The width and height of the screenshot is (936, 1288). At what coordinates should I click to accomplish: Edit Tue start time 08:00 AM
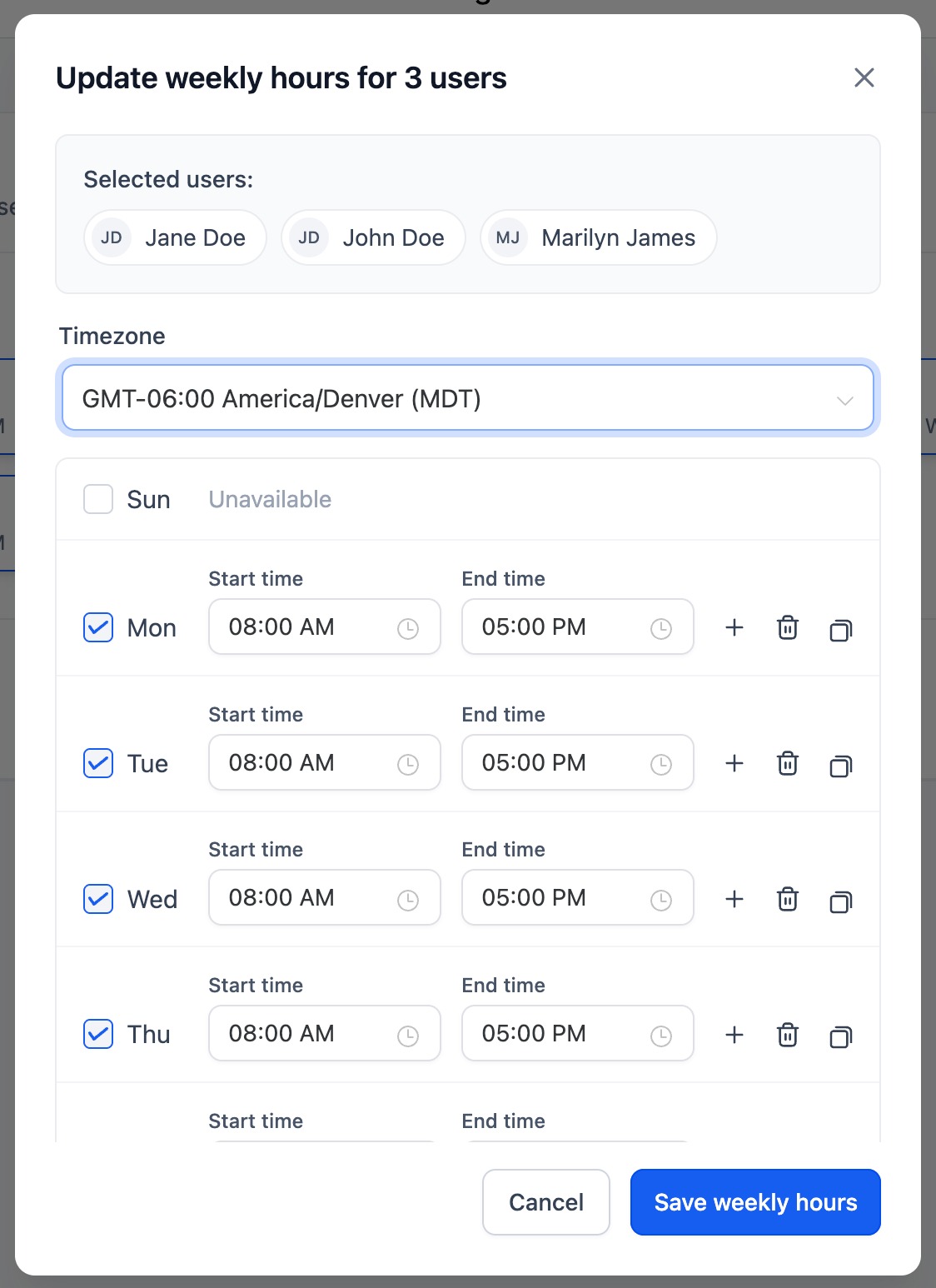pos(325,762)
